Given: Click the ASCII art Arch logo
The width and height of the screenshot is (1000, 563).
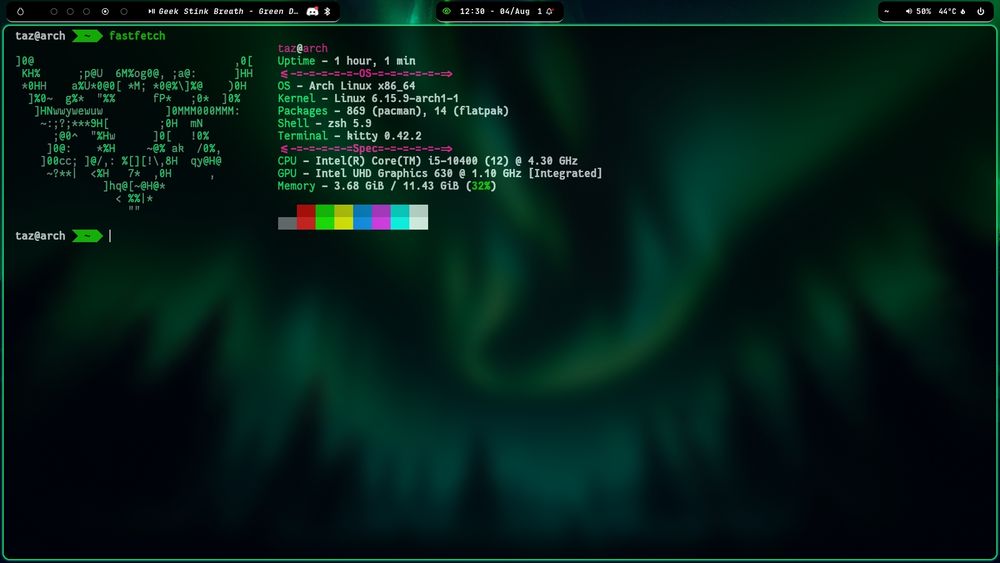Looking at the screenshot, I should point(134,135).
